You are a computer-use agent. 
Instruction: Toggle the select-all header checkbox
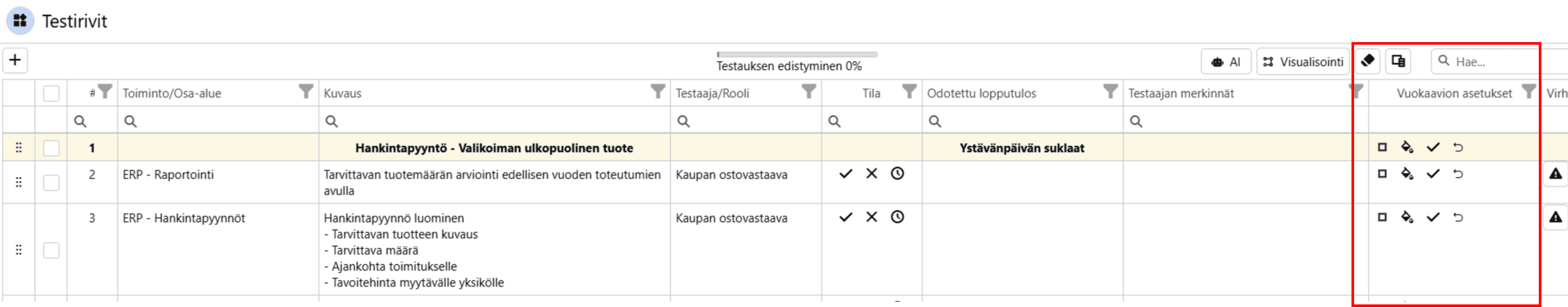coord(51,93)
